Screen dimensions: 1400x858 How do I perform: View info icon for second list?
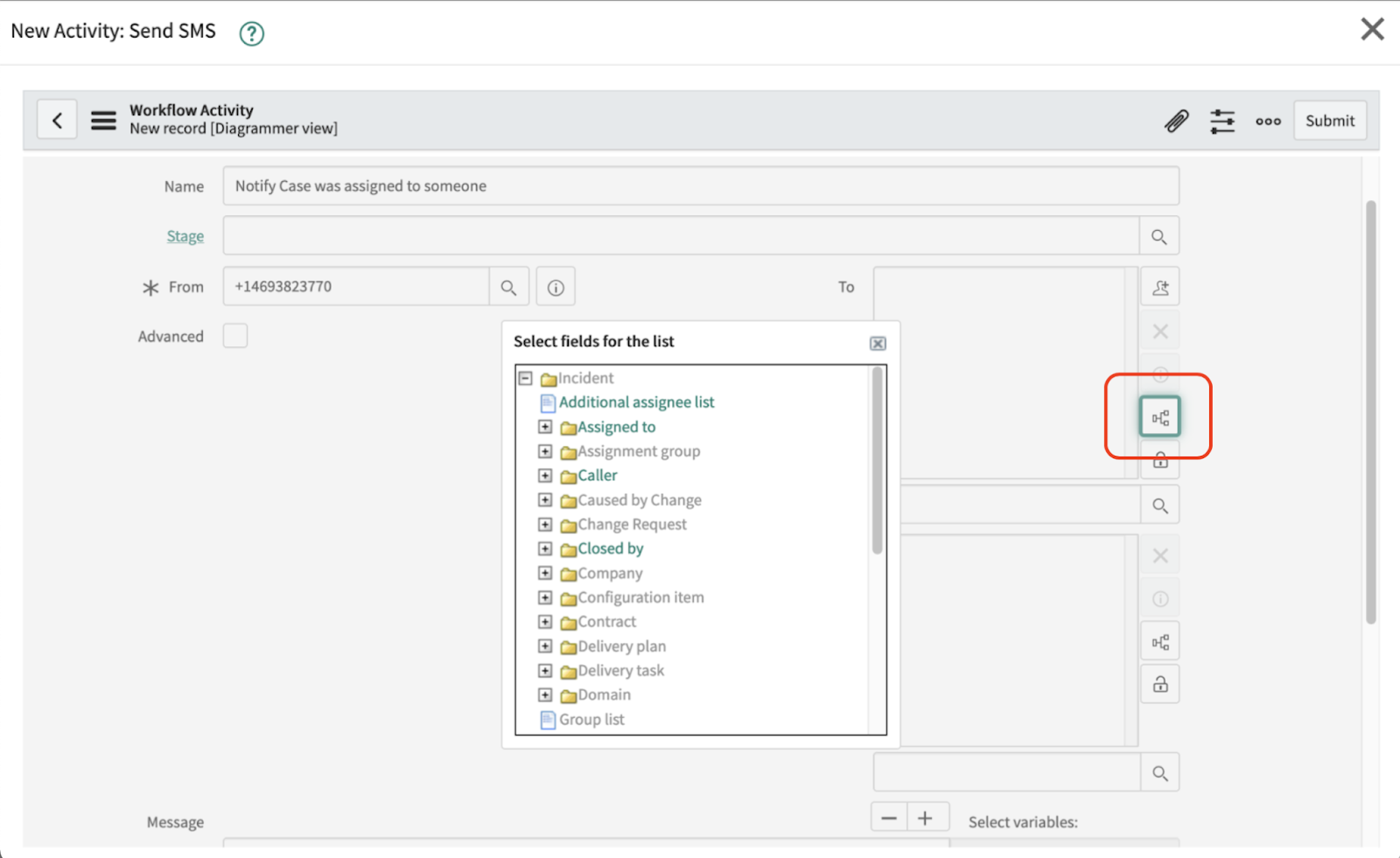coord(1160,599)
